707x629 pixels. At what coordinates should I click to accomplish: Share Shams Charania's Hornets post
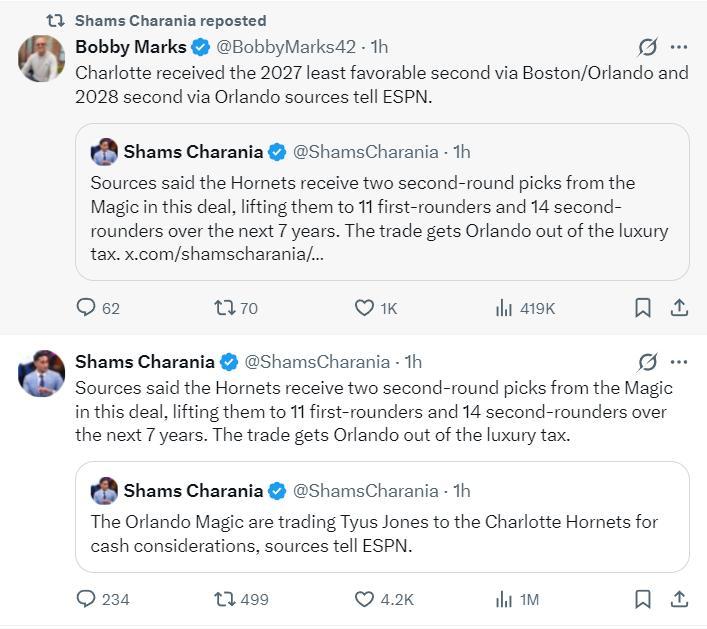coord(679,599)
